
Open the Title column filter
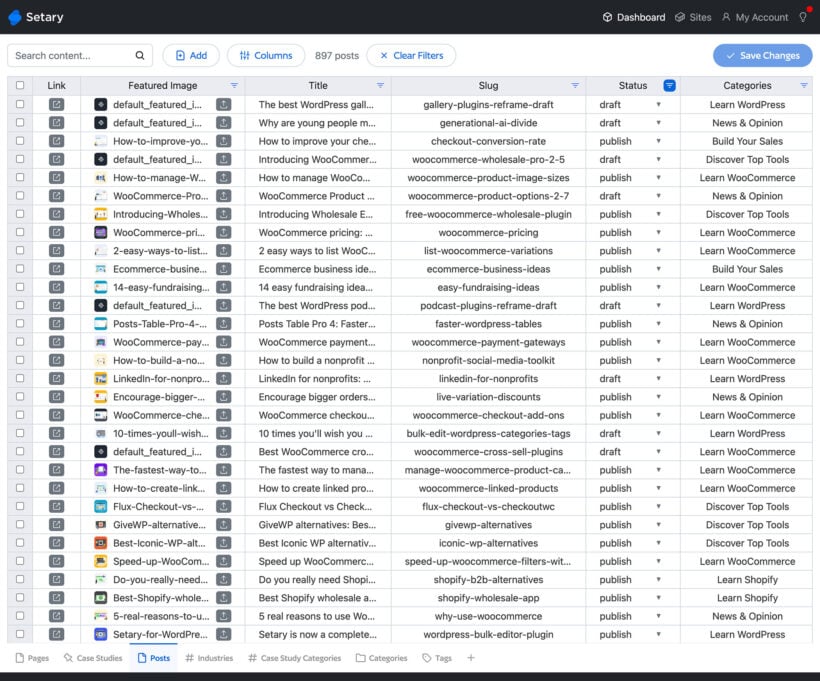[380, 85]
